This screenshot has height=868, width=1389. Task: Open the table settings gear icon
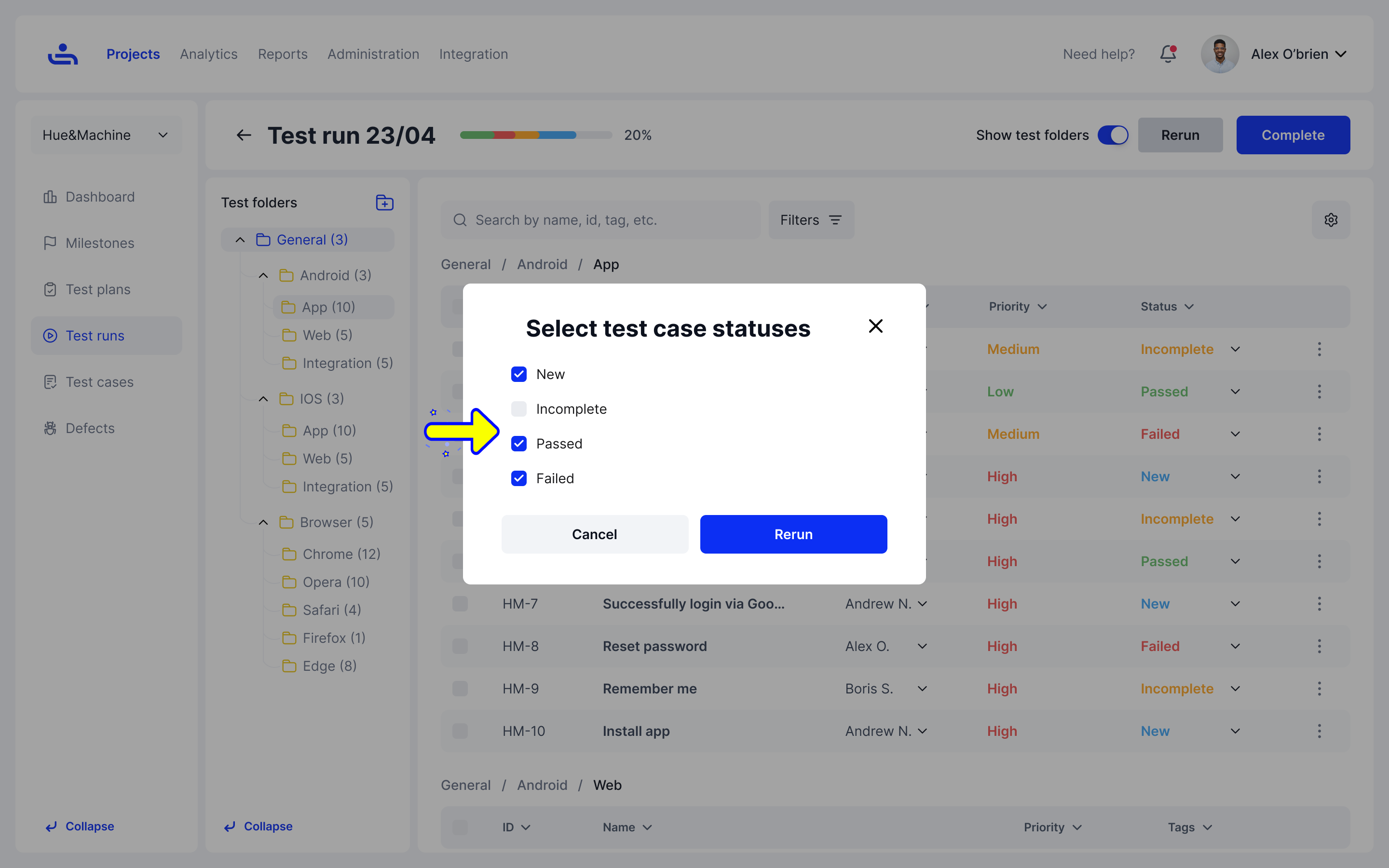coord(1331,220)
